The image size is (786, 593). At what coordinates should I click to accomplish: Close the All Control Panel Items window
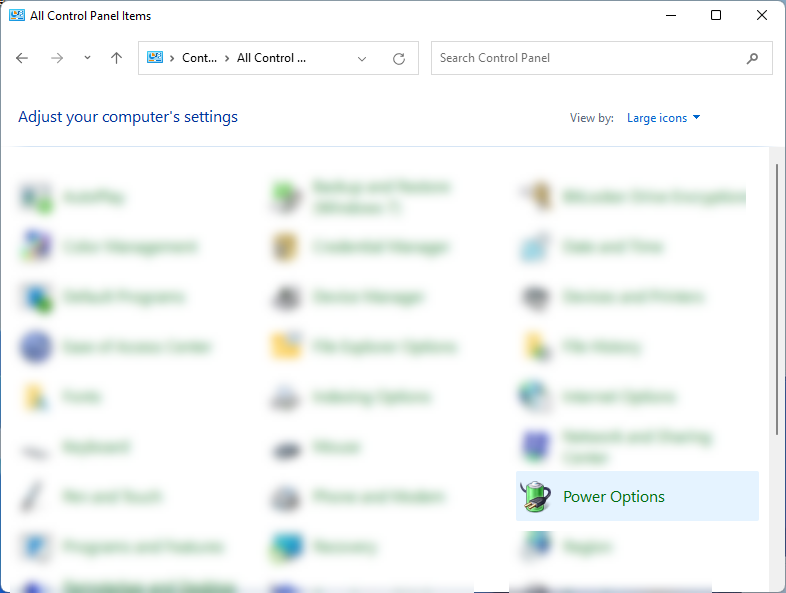[761, 16]
